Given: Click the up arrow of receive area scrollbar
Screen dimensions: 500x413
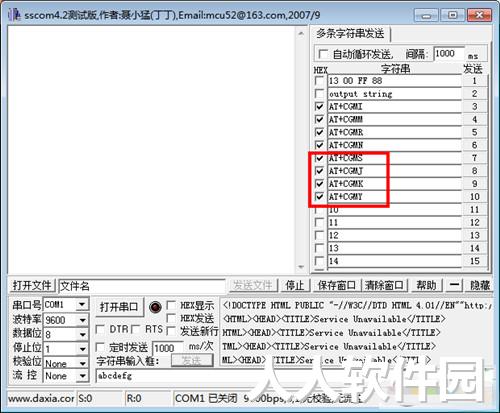Looking at the screenshot, I should (301, 33).
